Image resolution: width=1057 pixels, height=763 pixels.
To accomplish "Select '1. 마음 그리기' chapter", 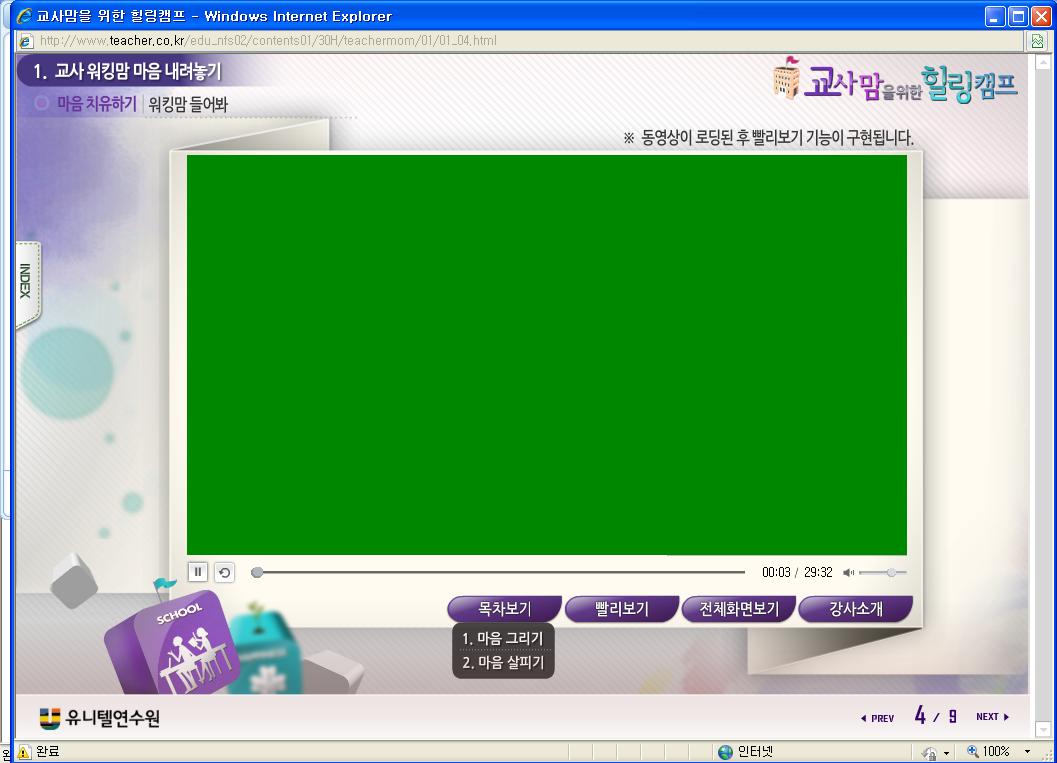I will (503, 638).
